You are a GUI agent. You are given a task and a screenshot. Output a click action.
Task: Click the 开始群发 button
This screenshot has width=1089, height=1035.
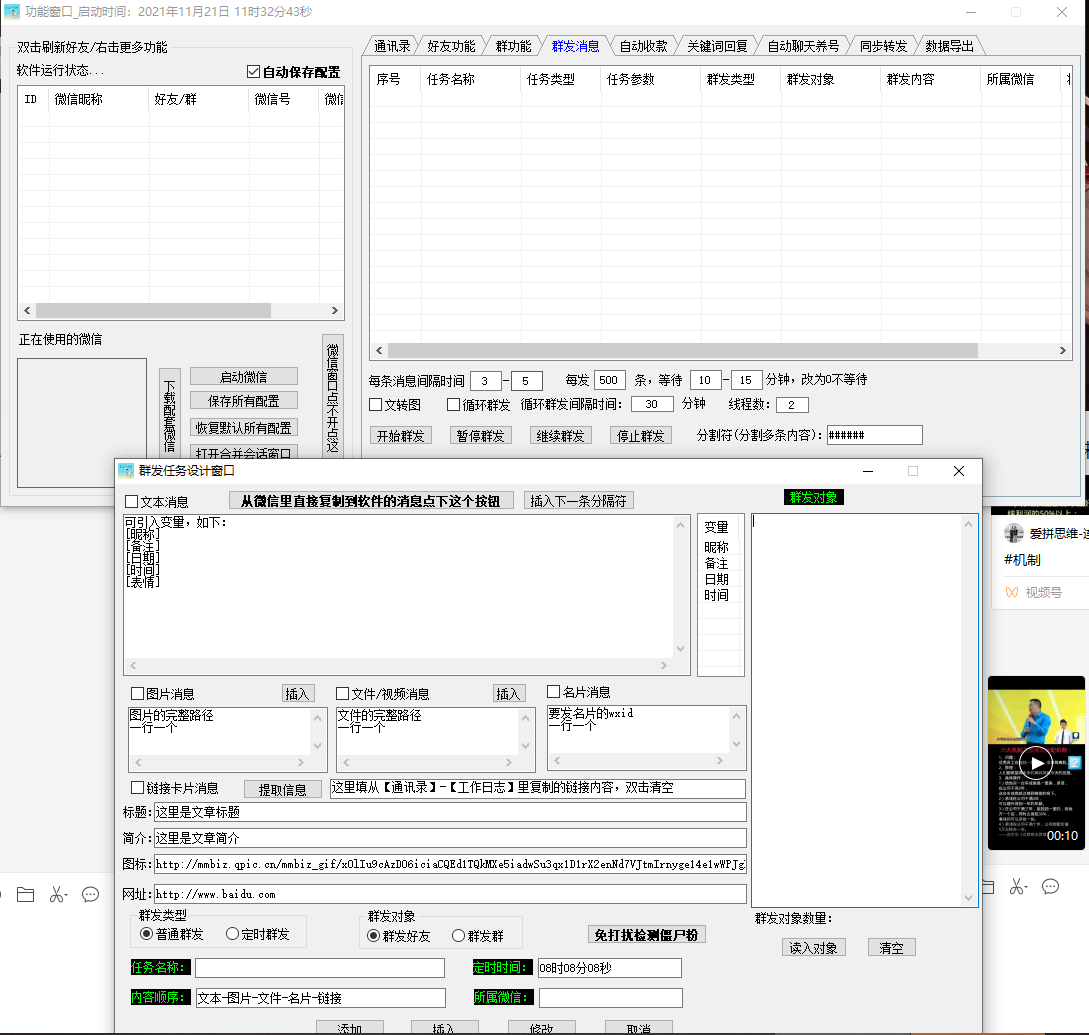click(400, 436)
